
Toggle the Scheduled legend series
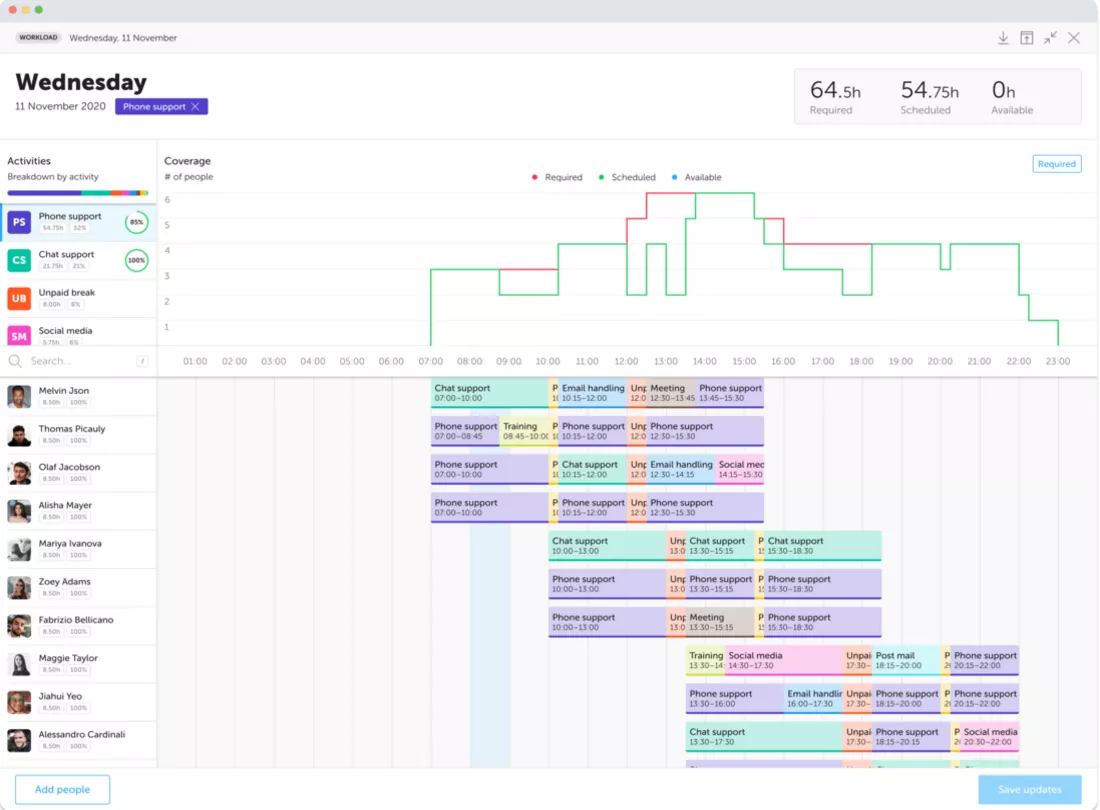point(628,178)
